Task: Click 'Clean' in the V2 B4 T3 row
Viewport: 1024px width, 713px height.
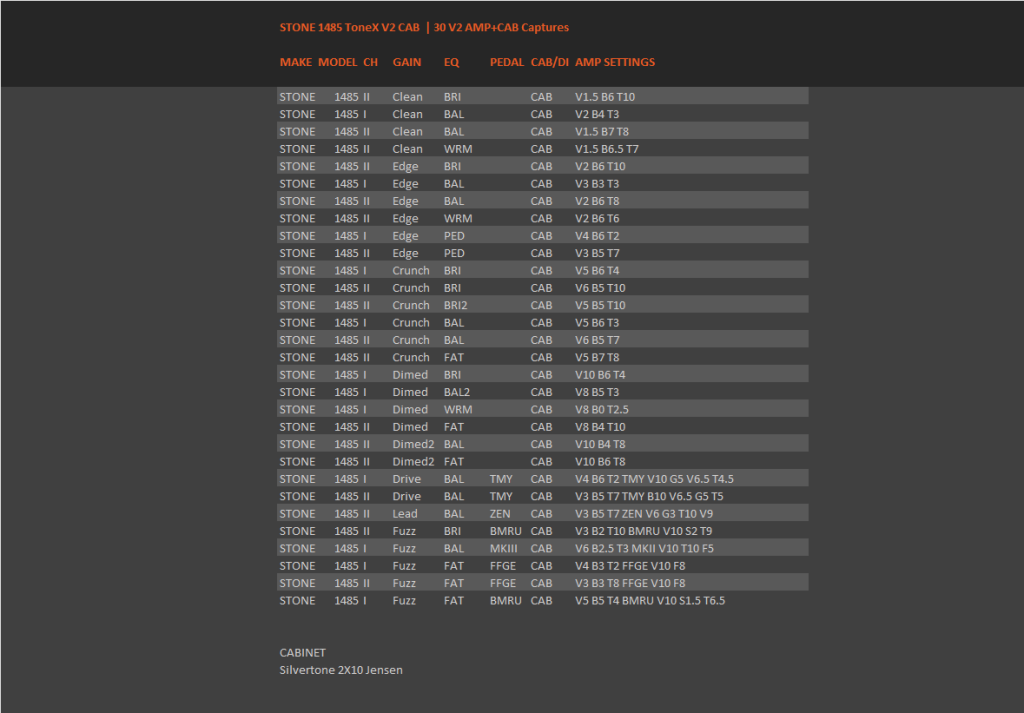Action: coord(408,114)
